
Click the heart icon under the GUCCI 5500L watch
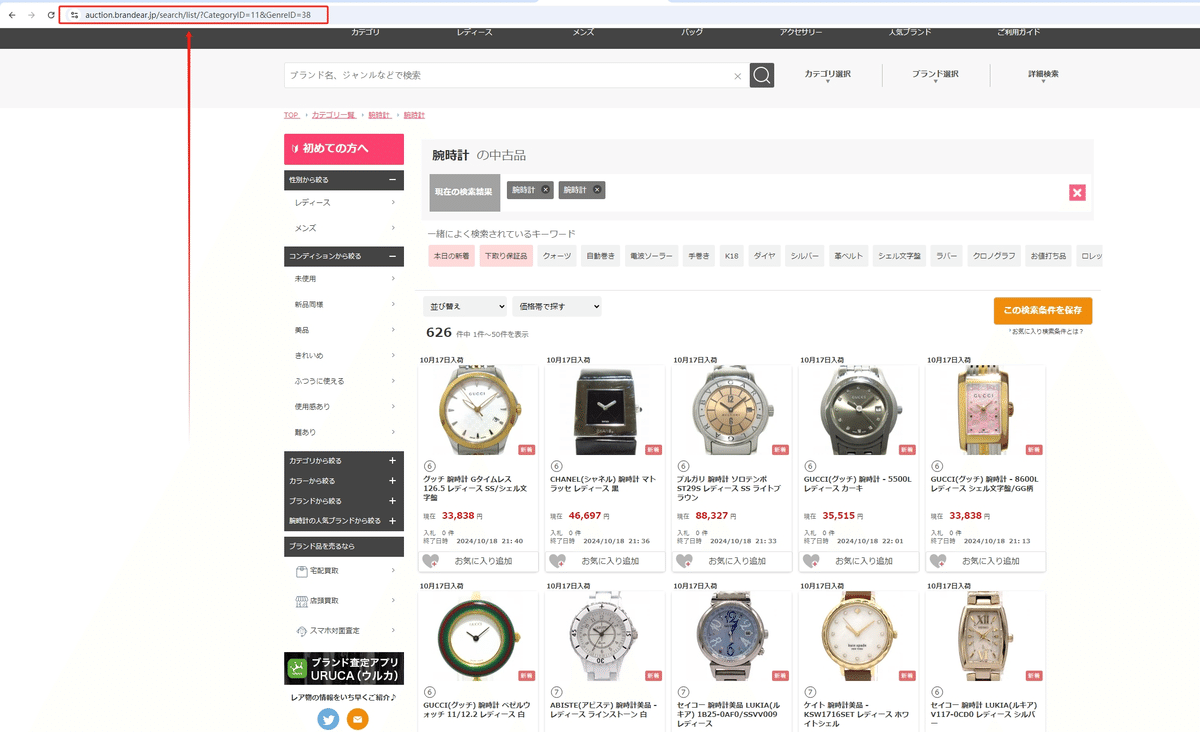pos(812,561)
